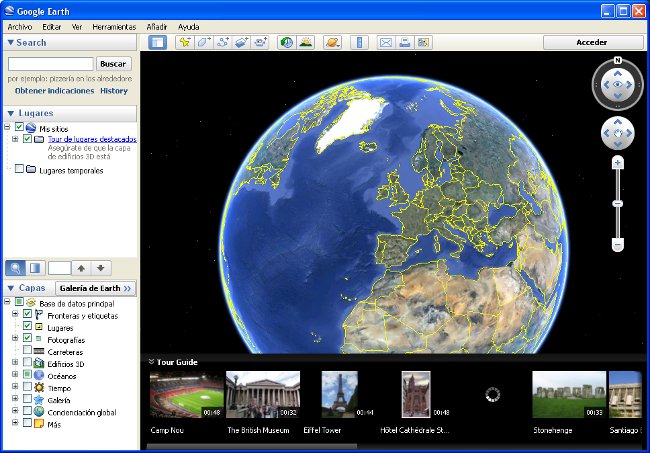The width and height of the screenshot is (650, 453).
Task: Open the Herramientas menu
Action: click(x=114, y=27)
